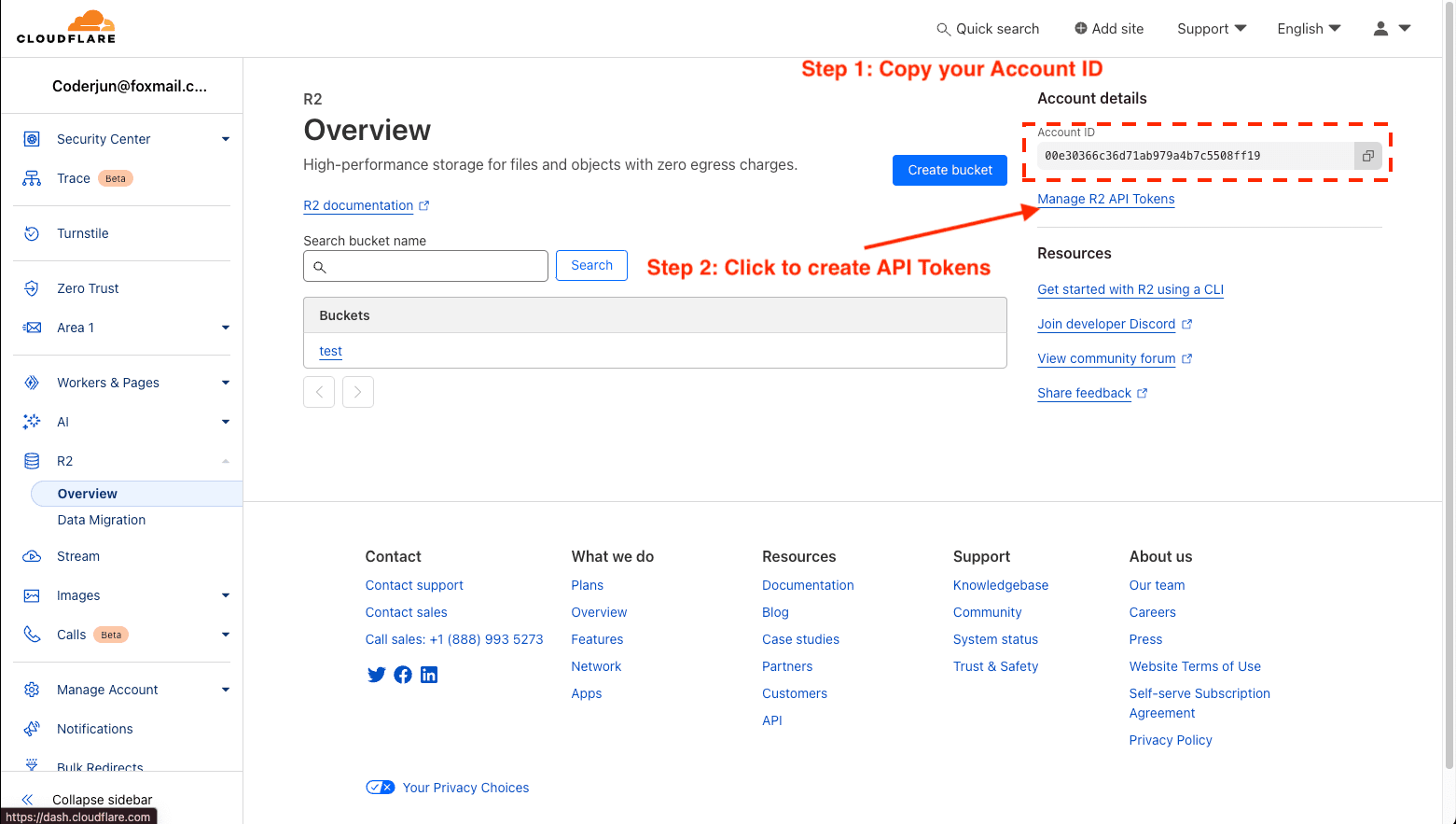The height and width of the screenshot is (824, 1456).
Task: Click the Add site plus icon
Action: click(x=1080, y=28)
